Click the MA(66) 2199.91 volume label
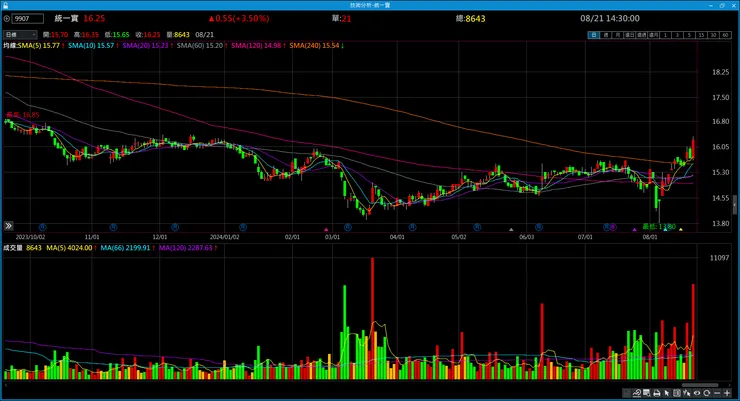This screenshot has width=740, height=401. [127, 248]
